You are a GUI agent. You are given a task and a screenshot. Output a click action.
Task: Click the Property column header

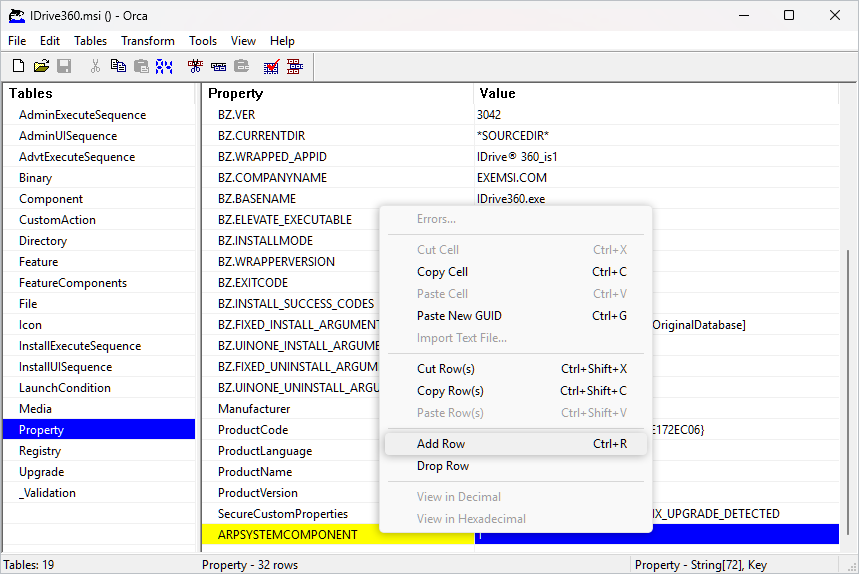[236, 93]
